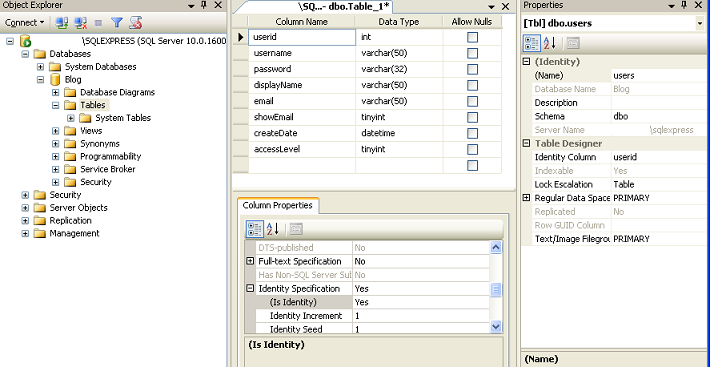Click Property Pages icon in Properties panel
The image size is (710, 367).
pos(573,43)
